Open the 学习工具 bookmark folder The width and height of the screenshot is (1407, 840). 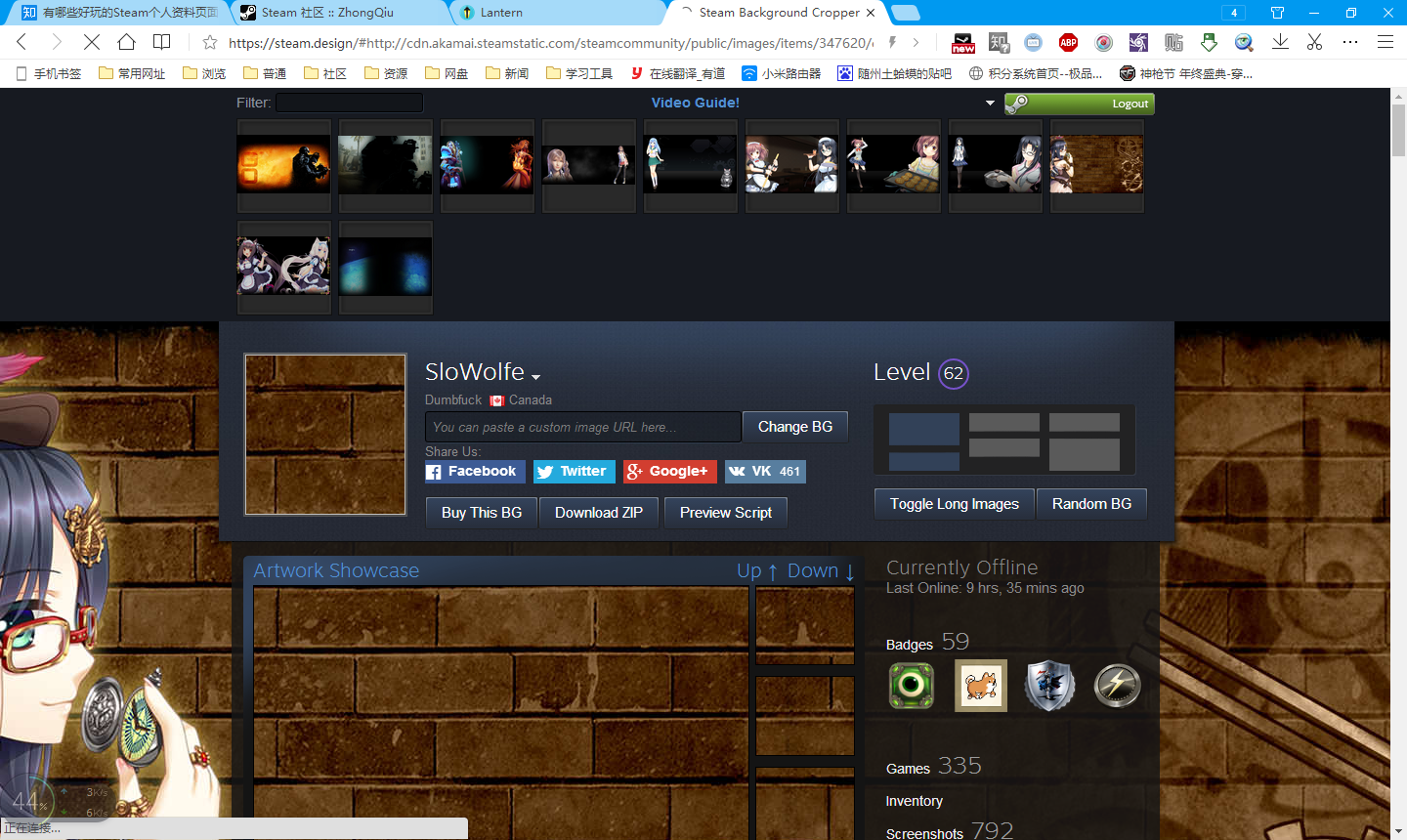pyautogui.click(x=579, y=73)
